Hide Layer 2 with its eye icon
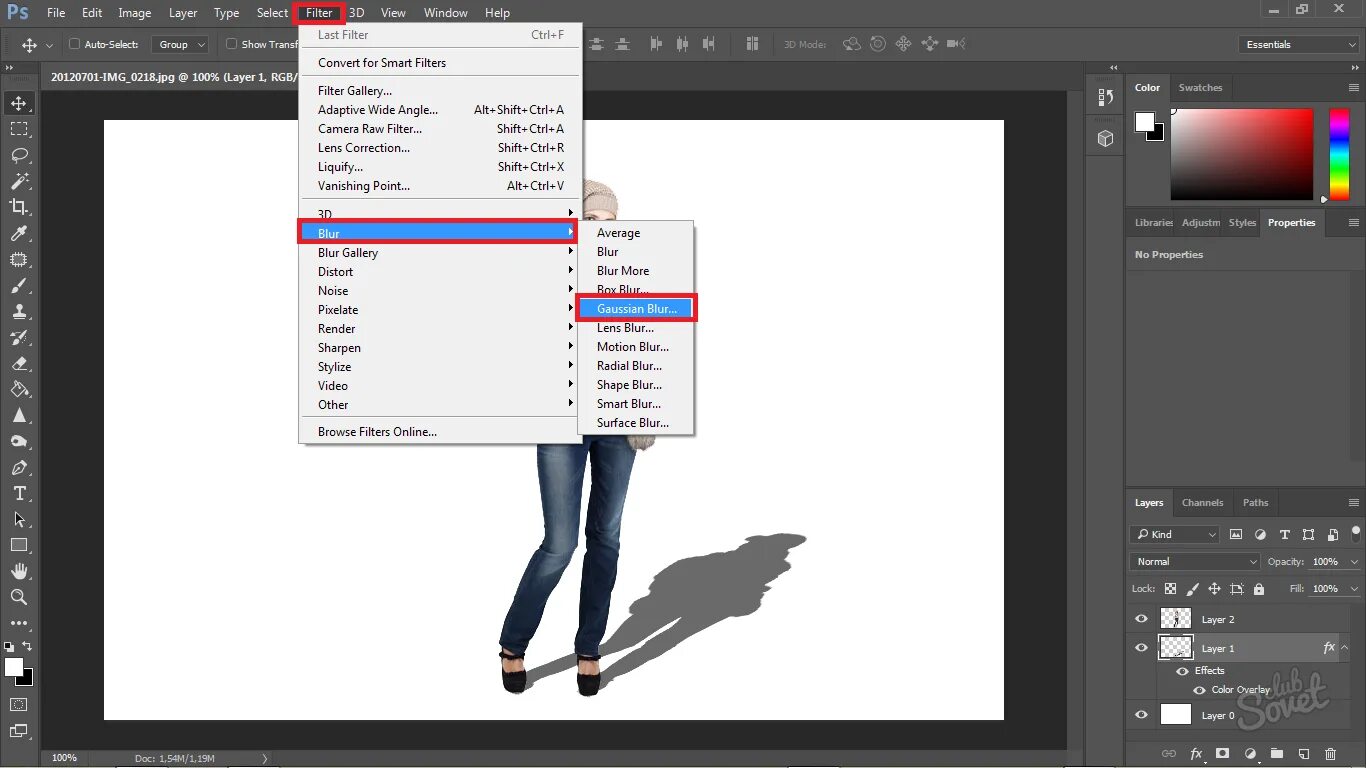Screen dimensions: 1366x768 pos(1141,619)
